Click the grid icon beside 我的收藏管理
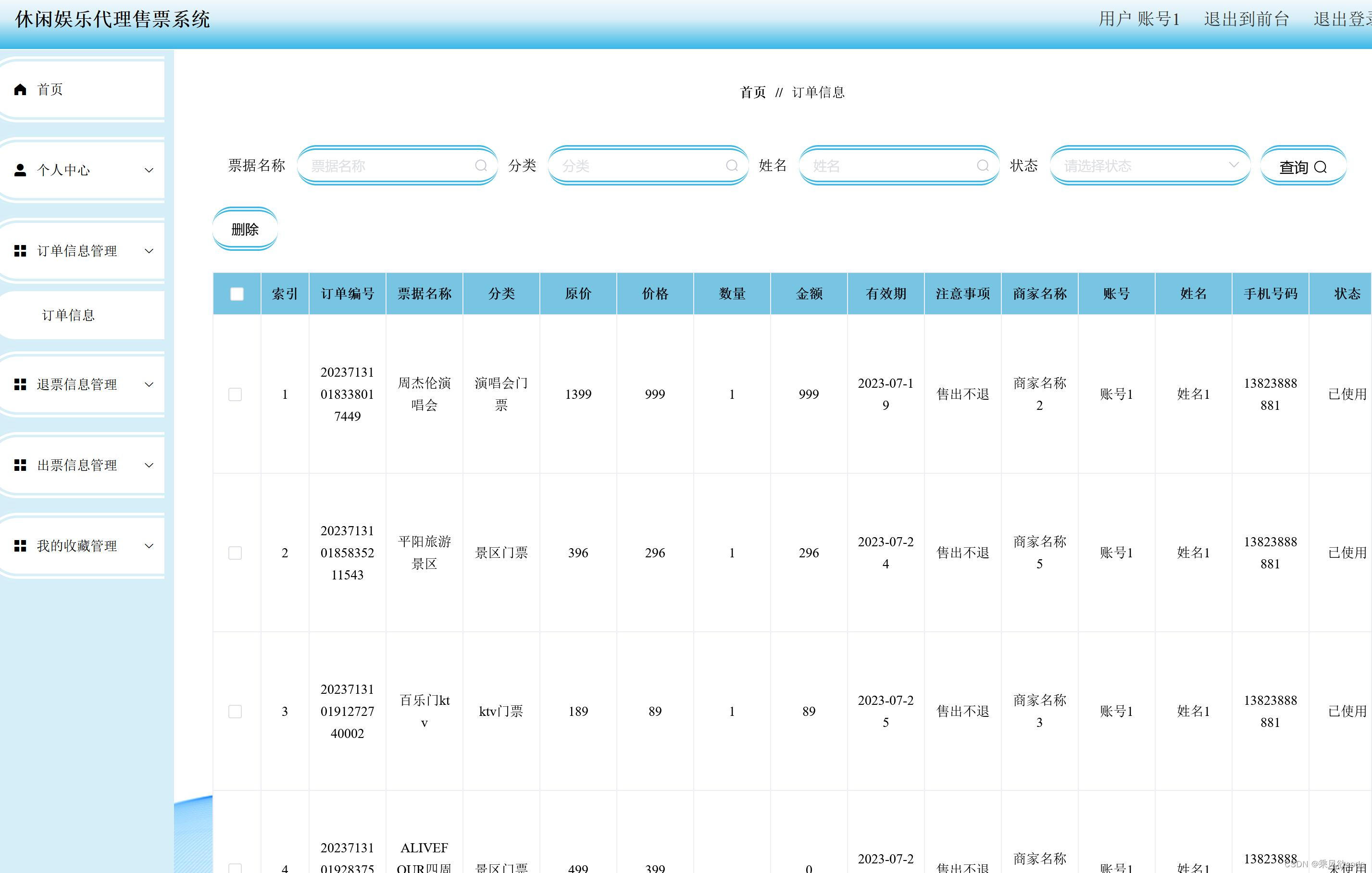 pos(21,545)
